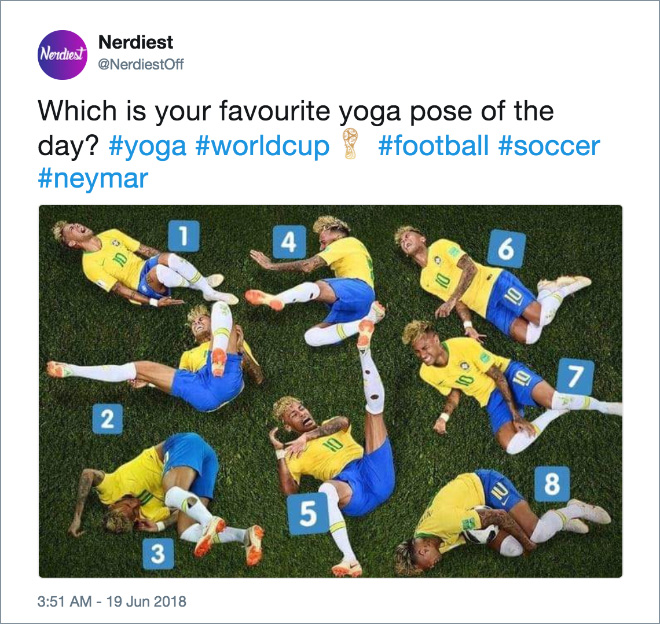Viewport: 660px width, 624px height.
Task: Click the blue number 2 badge
Action: coord(107,419)
